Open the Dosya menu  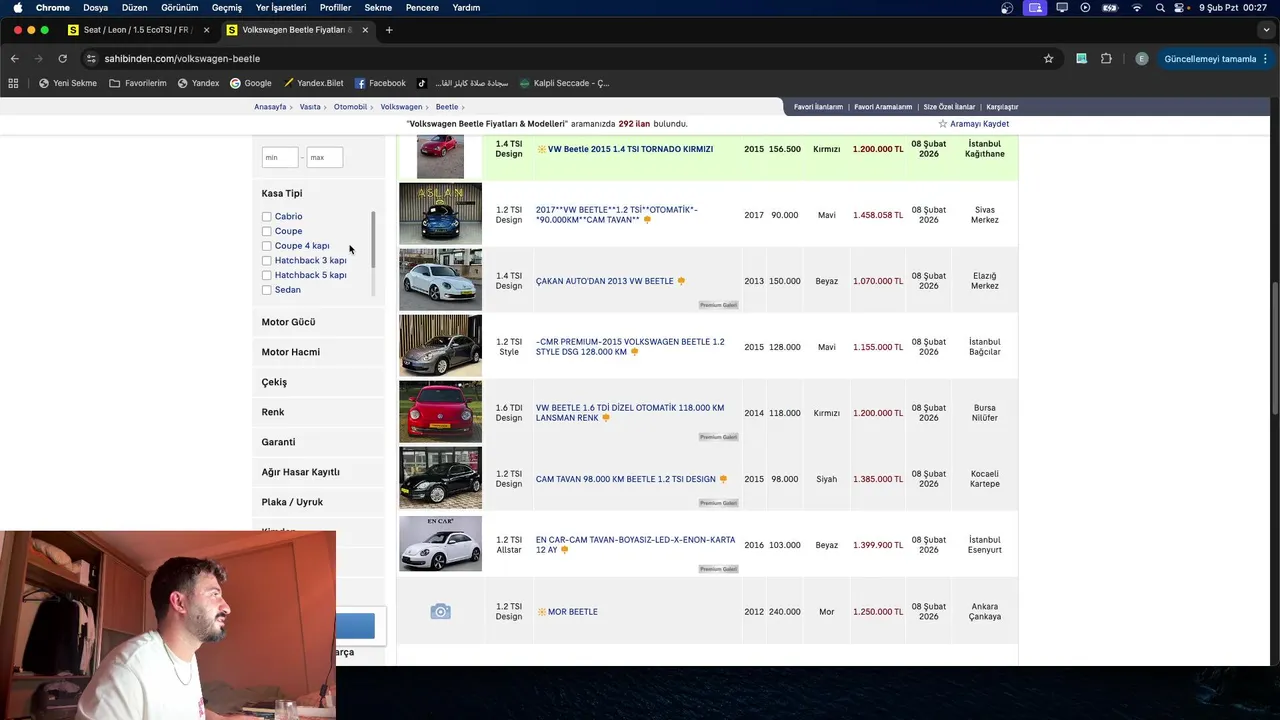coord(95,8)
